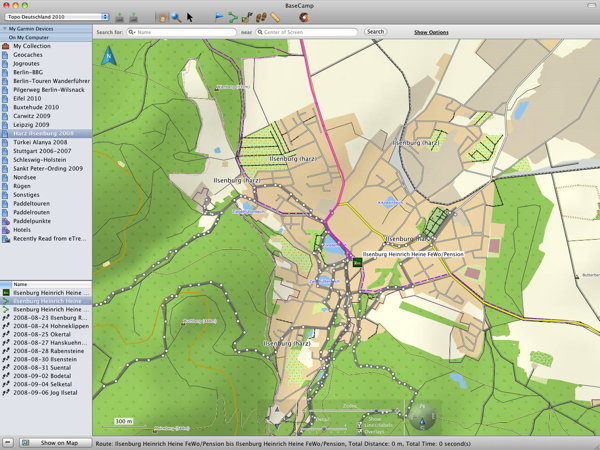Select the black arrow selection tool
This screenshot has height=450, width=600.
190,17
